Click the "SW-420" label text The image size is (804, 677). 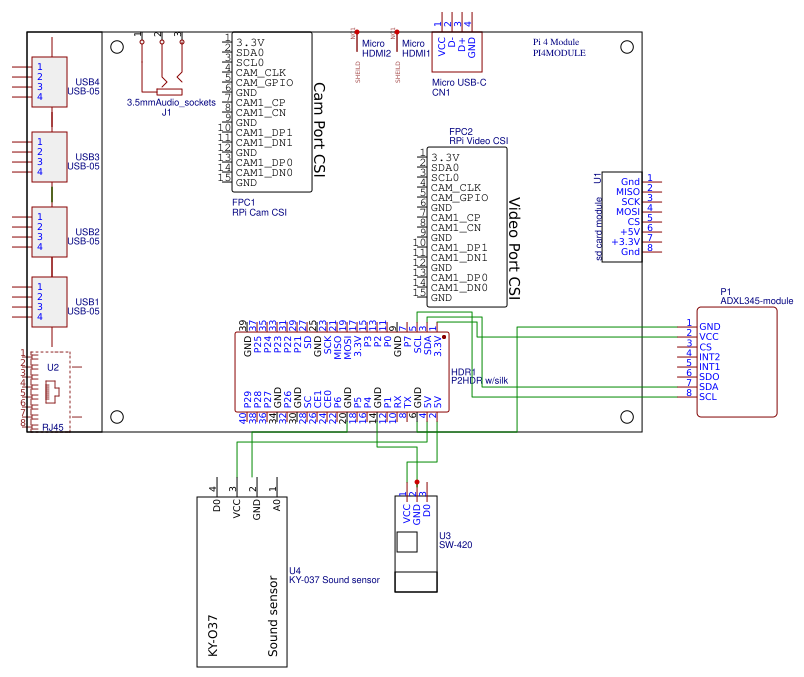[x=455, y=545]
